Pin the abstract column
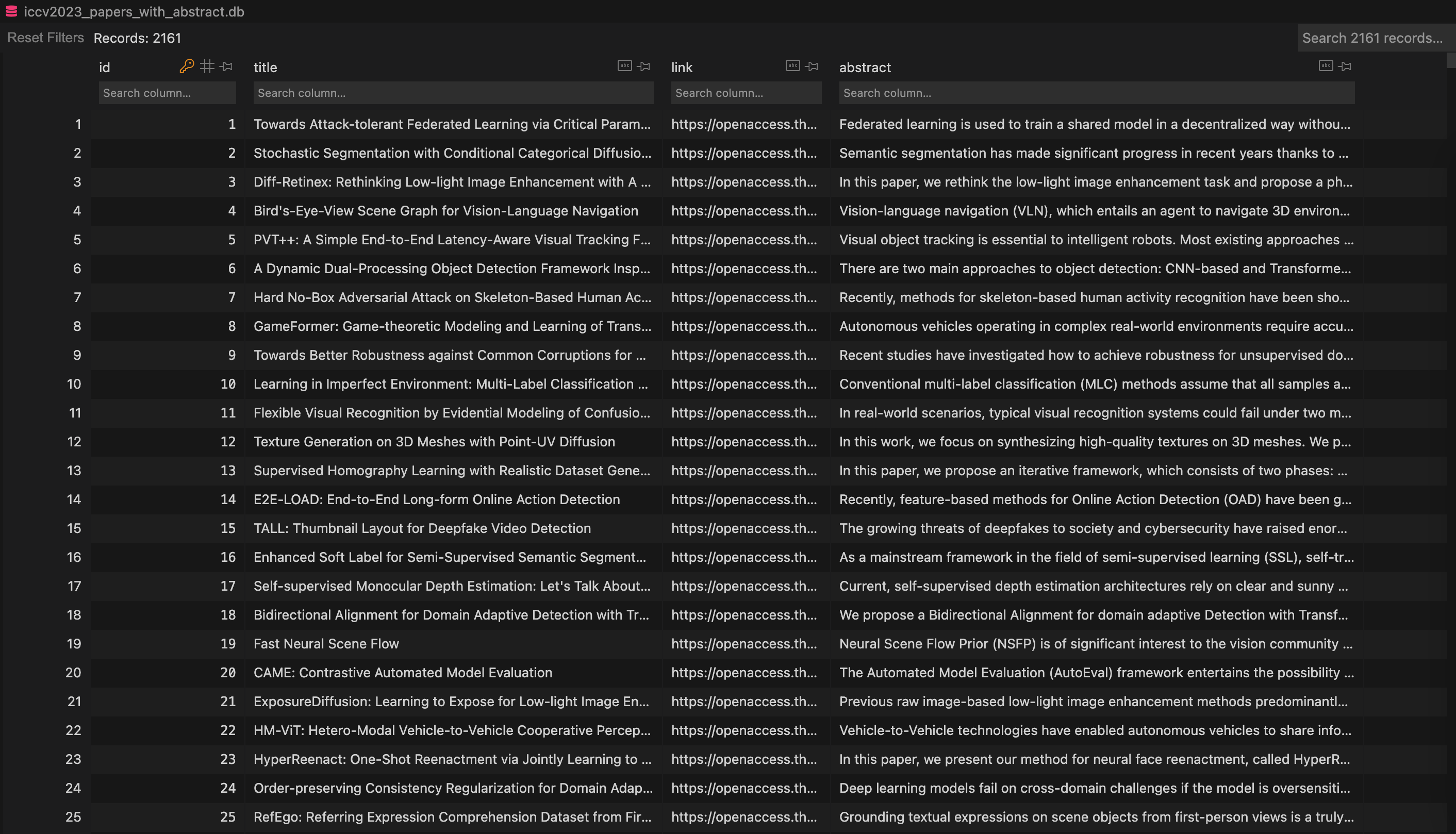This screenshot has height=834, width=1456. 1345,66
